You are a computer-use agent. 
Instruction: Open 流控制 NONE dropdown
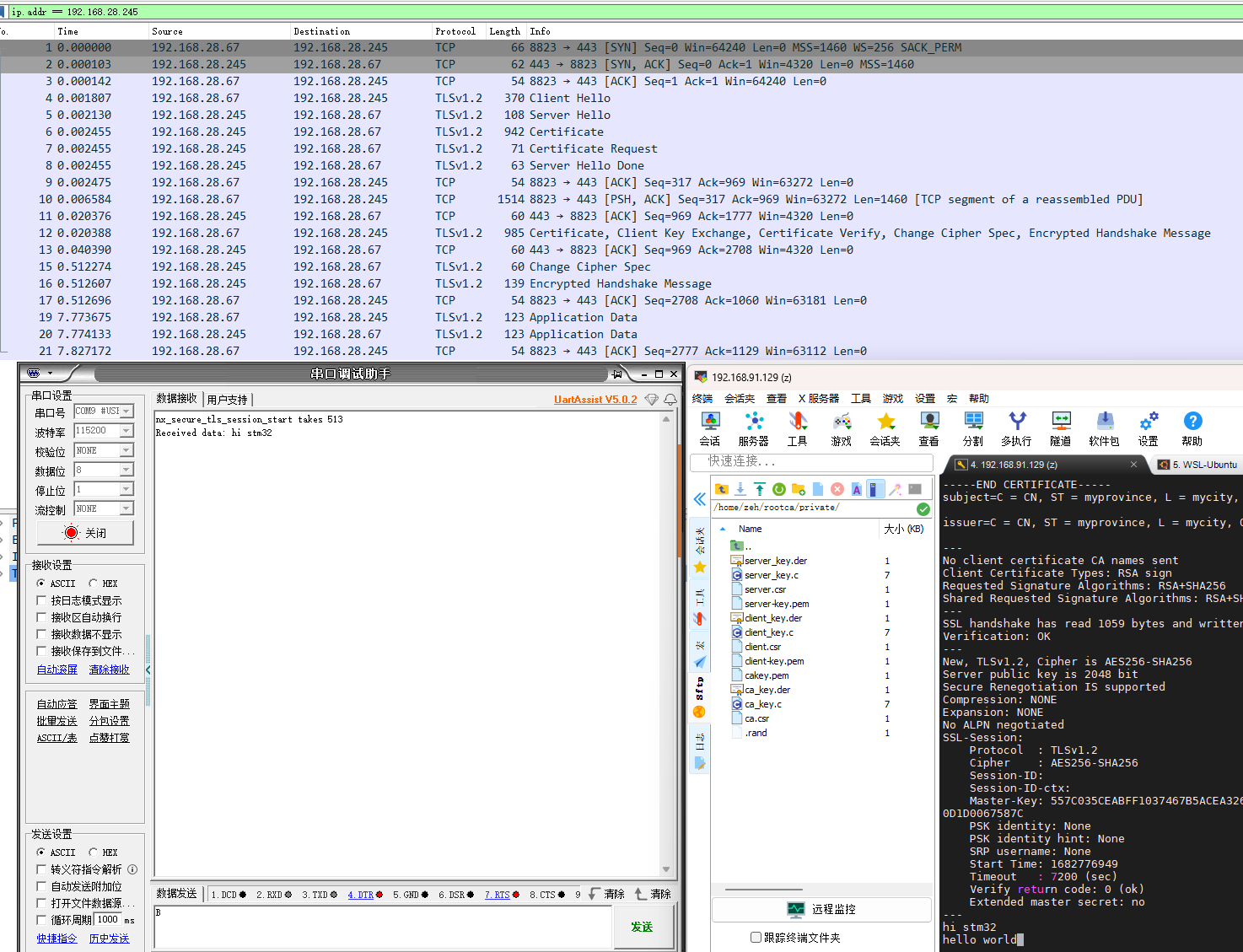pos(126,509)
